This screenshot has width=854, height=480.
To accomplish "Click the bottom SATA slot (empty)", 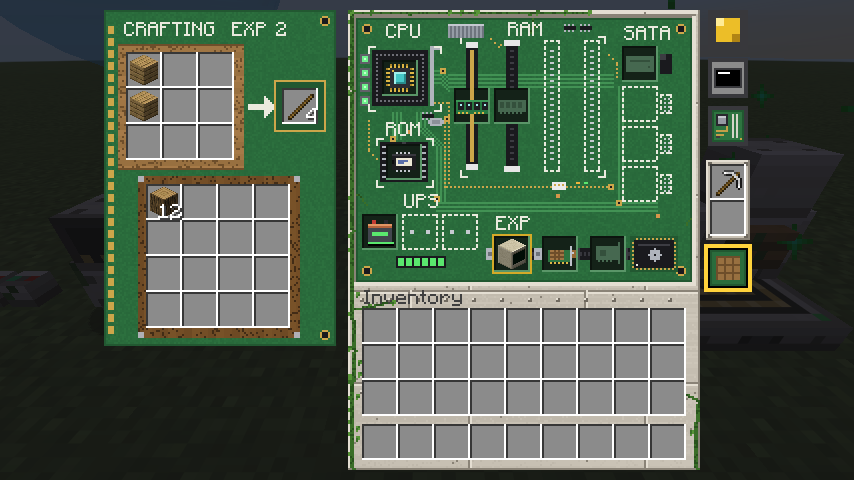I will pos(640,184).
